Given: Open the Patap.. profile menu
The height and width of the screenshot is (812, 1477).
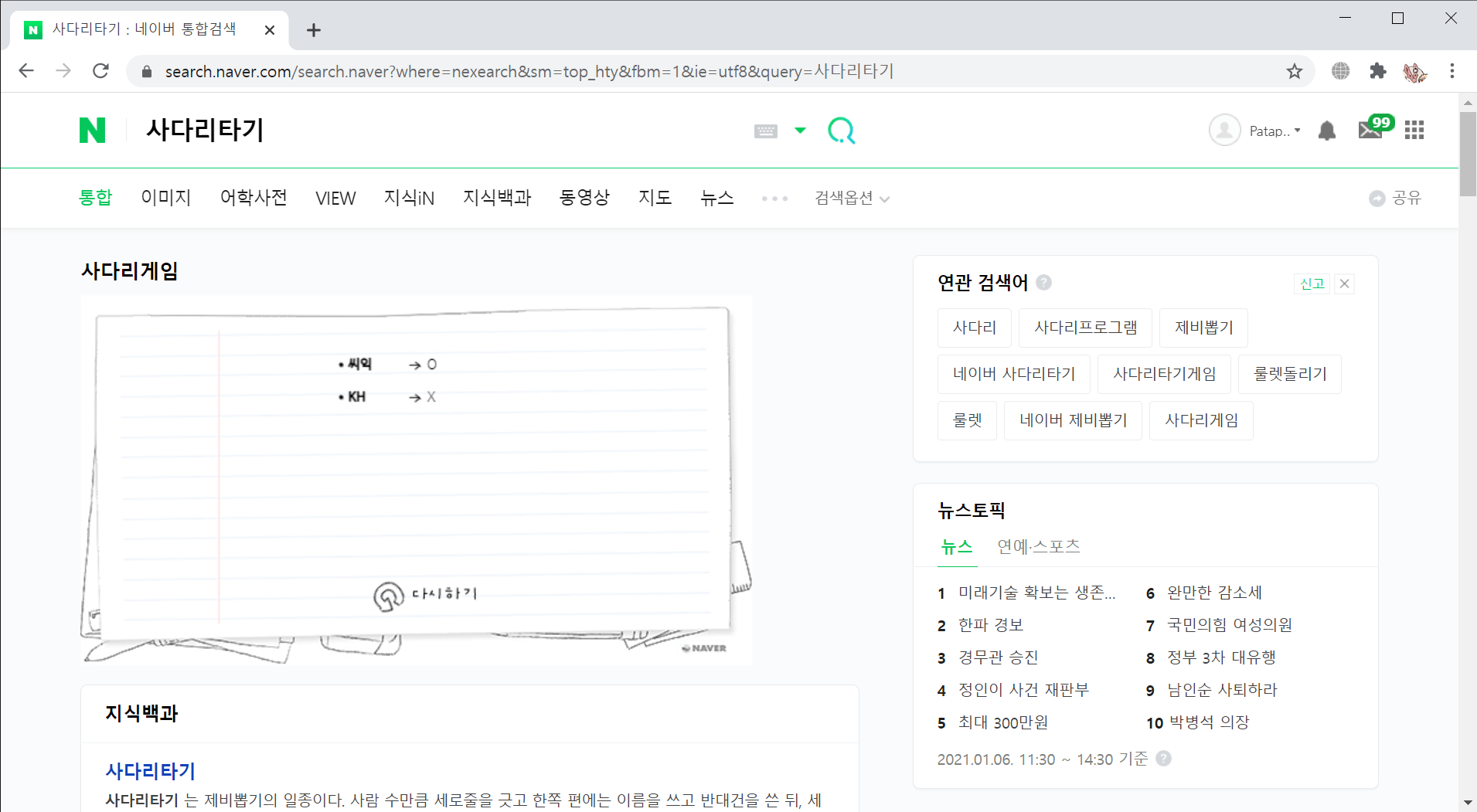Looking at the screenshot, I should coord(1275,131).
